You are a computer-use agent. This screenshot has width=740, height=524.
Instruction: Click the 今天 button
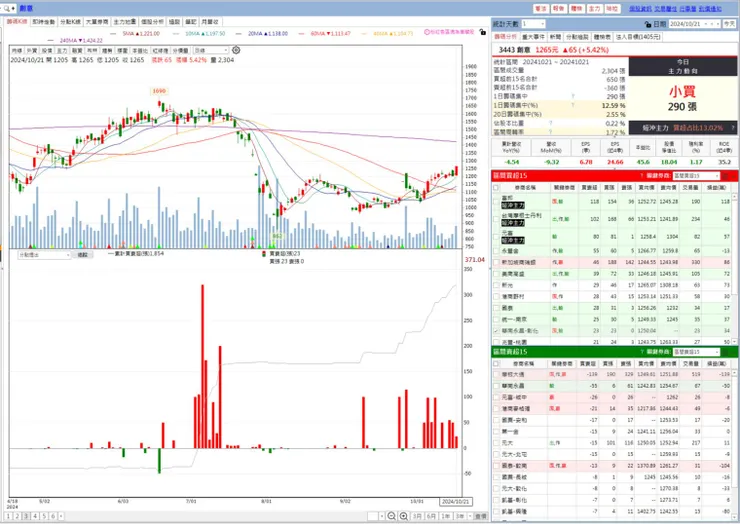point(730,24)
